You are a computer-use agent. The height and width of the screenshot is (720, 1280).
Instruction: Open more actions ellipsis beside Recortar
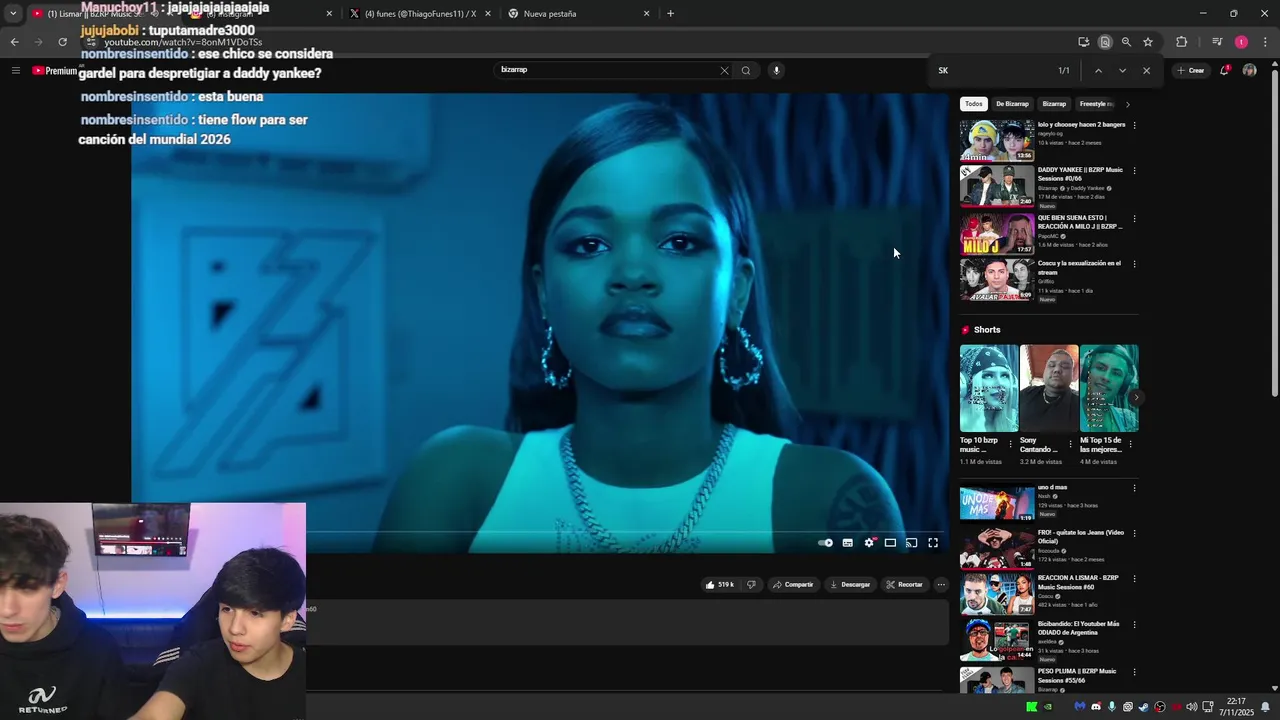click(x=941, y=585)
